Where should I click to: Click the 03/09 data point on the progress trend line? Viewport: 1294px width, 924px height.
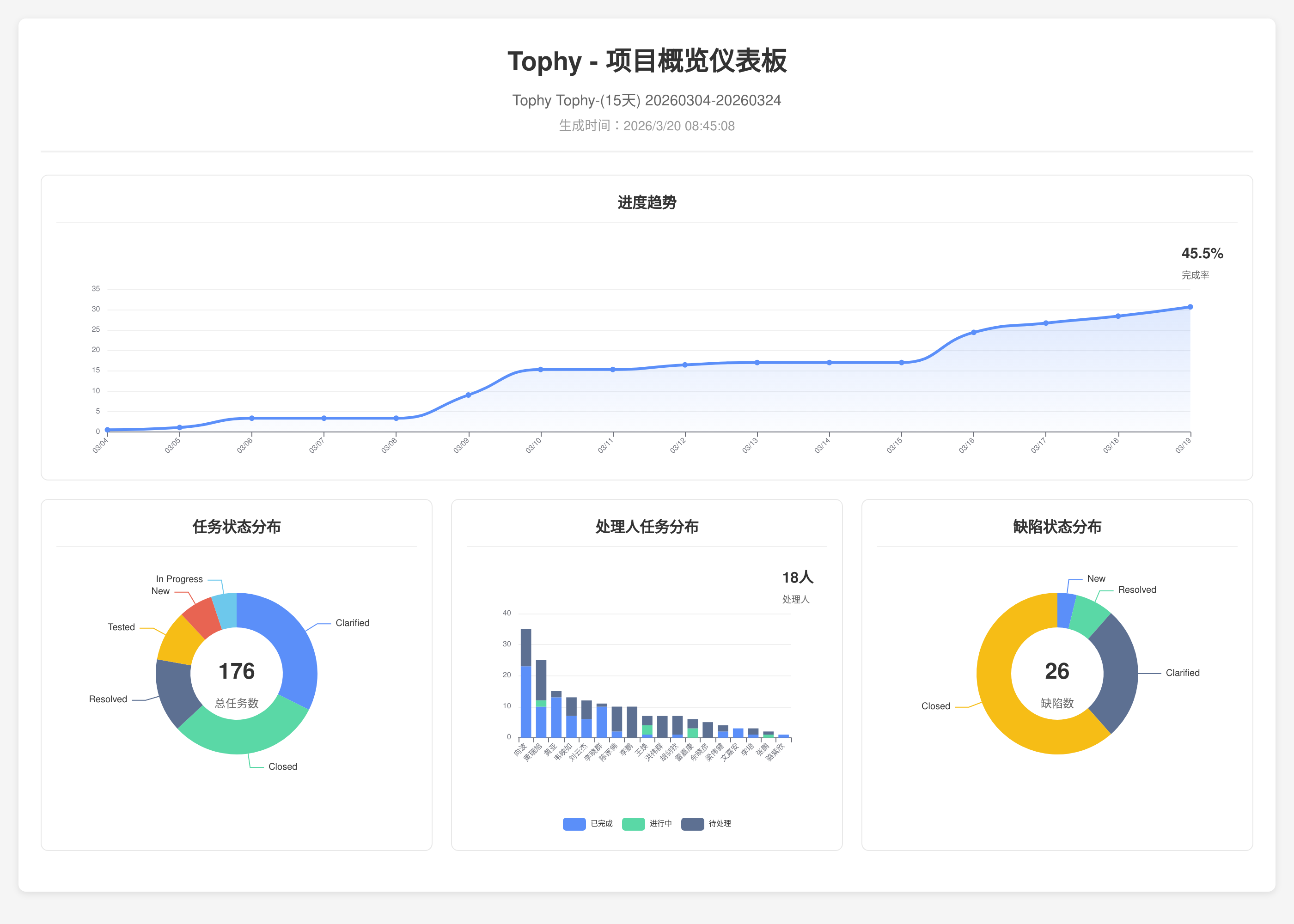[468, 395]
